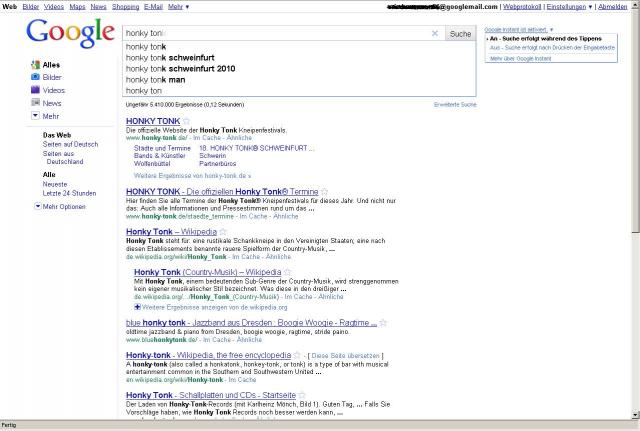Open '18. HONKY TONK® SCHWEINFURT' sitelink
The image size is (640, 431).
[x=256, y=148]
